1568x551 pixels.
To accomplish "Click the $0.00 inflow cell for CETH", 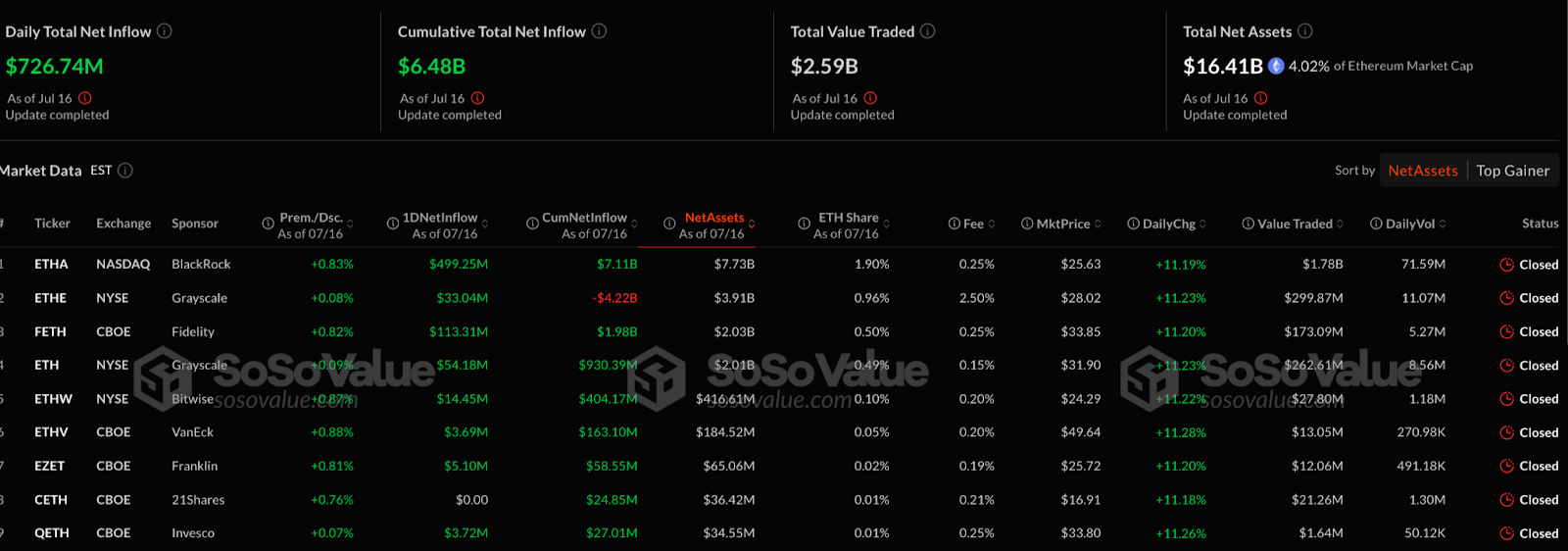I will (x=471, y=500).
